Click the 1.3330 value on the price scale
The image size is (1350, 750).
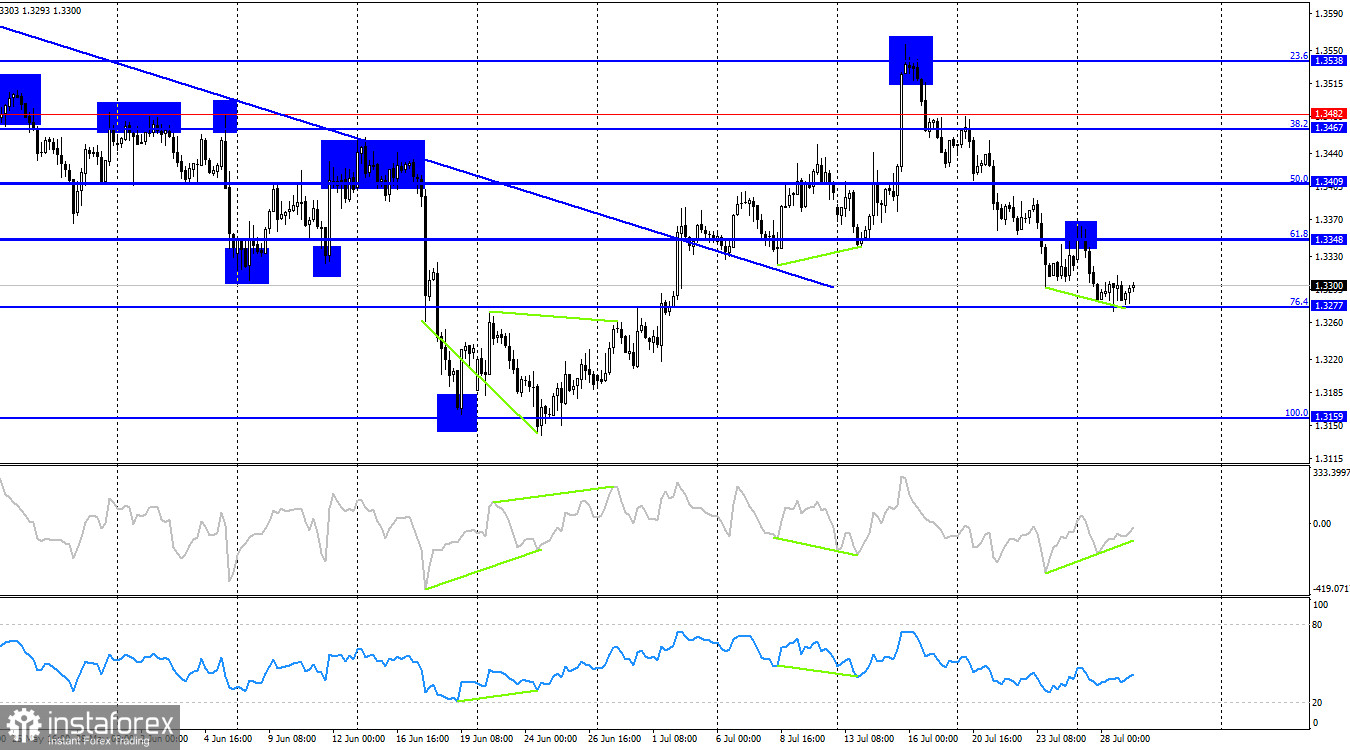tap(1329, 257)
